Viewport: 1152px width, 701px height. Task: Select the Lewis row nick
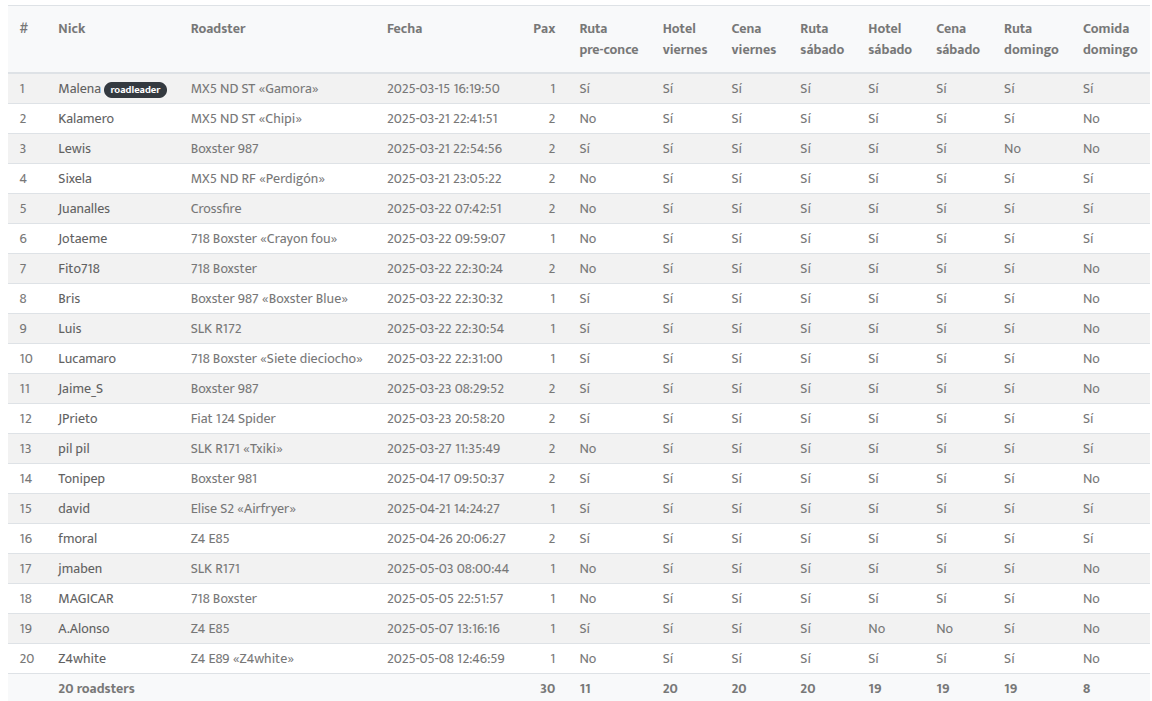coord(75,149)
